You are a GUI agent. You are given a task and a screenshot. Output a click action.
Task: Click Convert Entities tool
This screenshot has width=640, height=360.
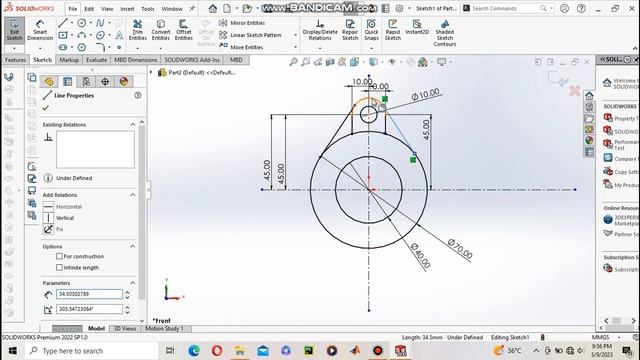click(160, 30)
